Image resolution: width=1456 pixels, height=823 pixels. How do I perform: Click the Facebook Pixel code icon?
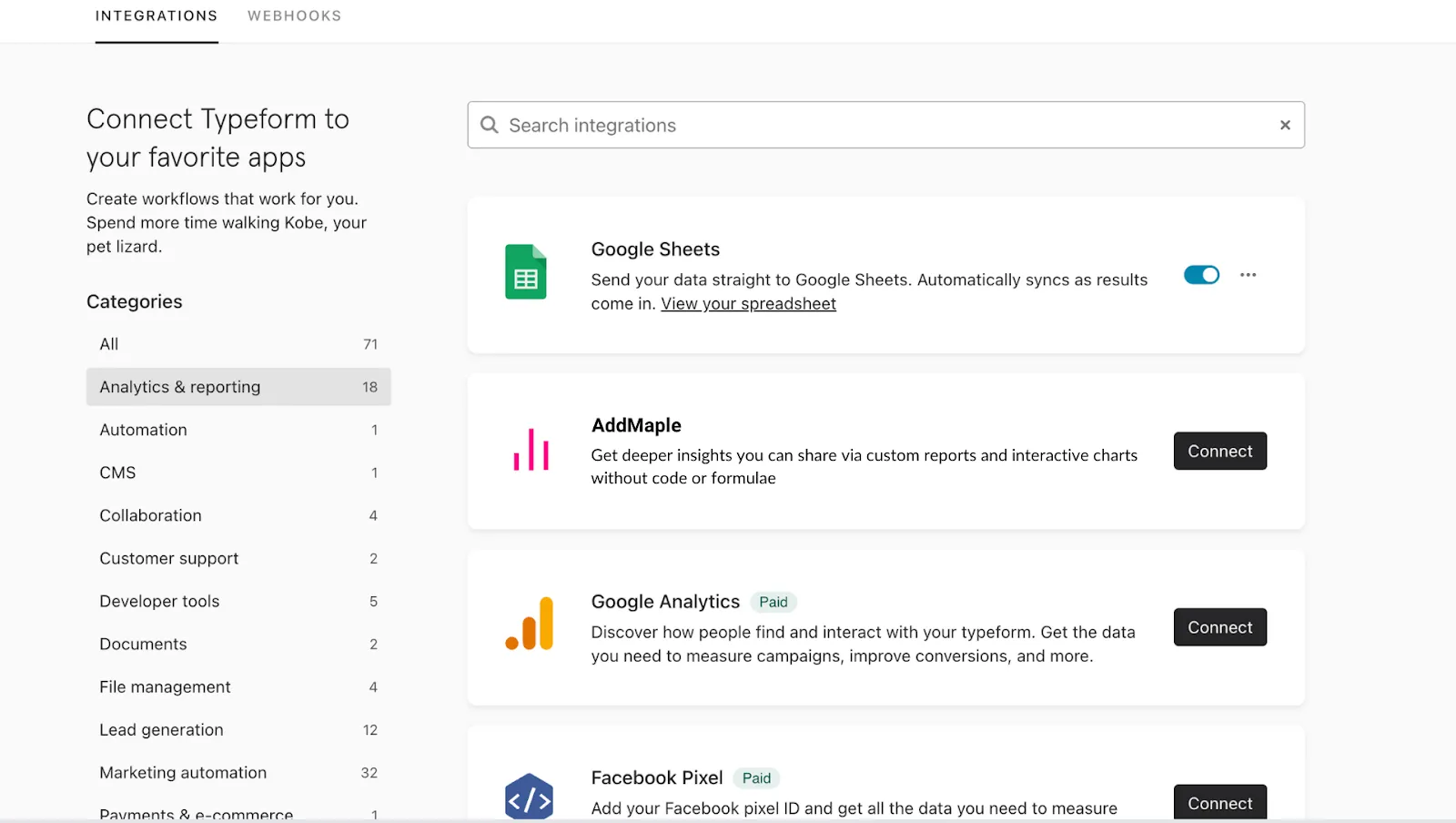[x=530, y=798]
